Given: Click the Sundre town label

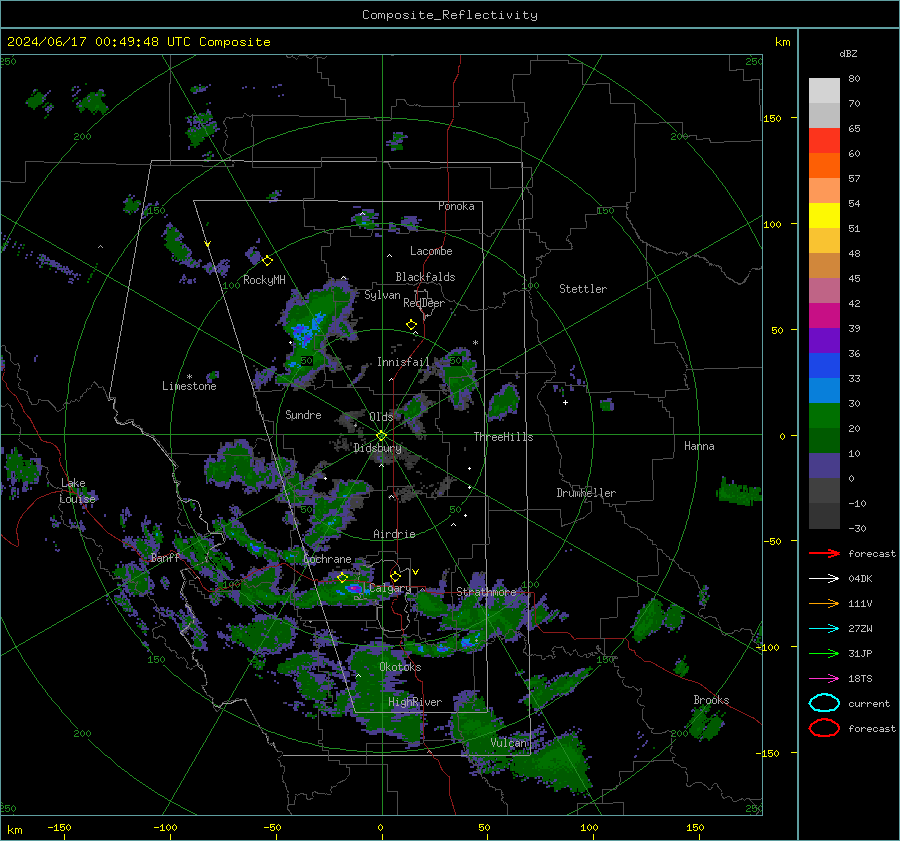Looking at the screenshot, I should [x=303, y=415].
